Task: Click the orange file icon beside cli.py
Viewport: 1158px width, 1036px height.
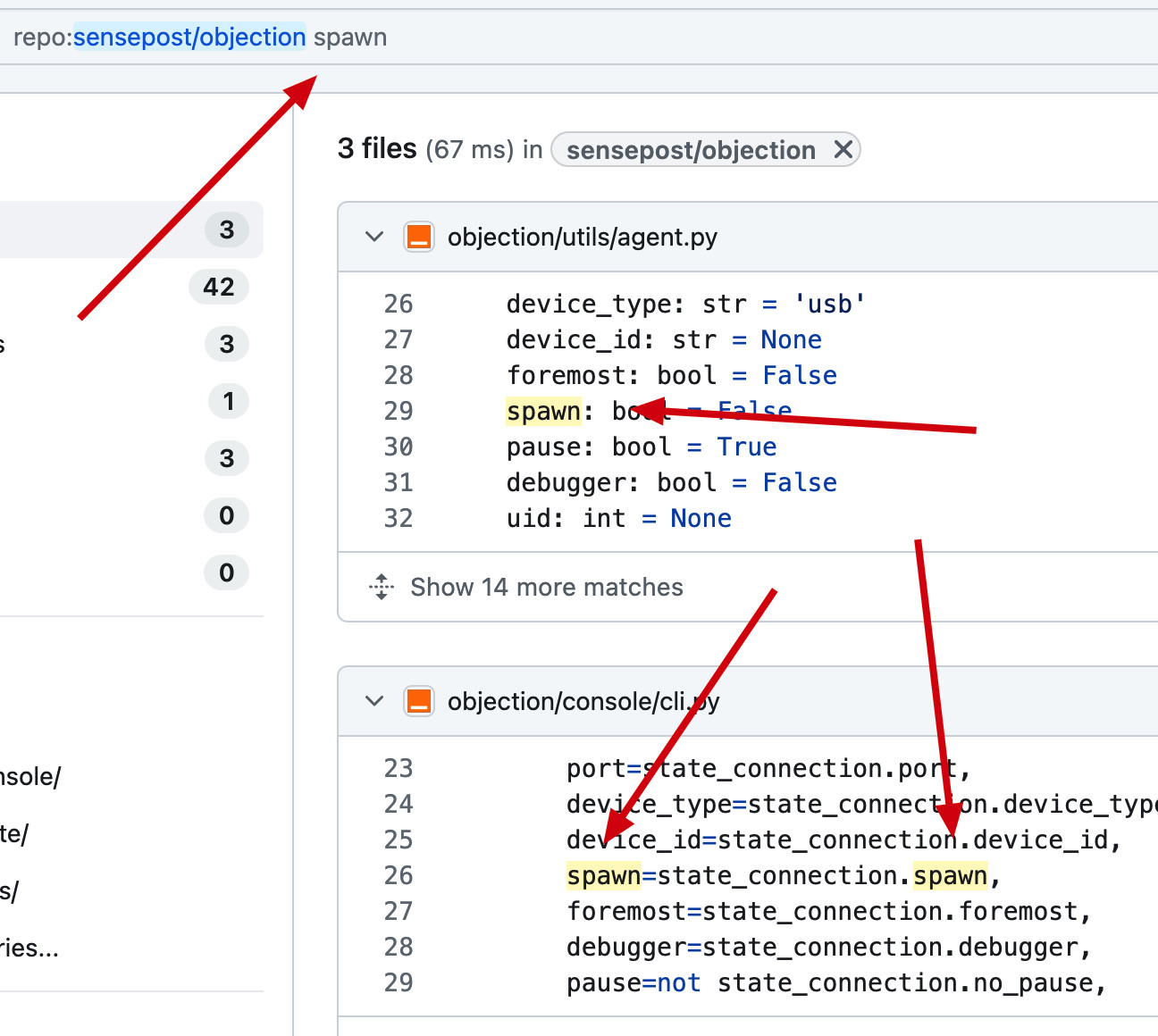Action: [418, 702]
